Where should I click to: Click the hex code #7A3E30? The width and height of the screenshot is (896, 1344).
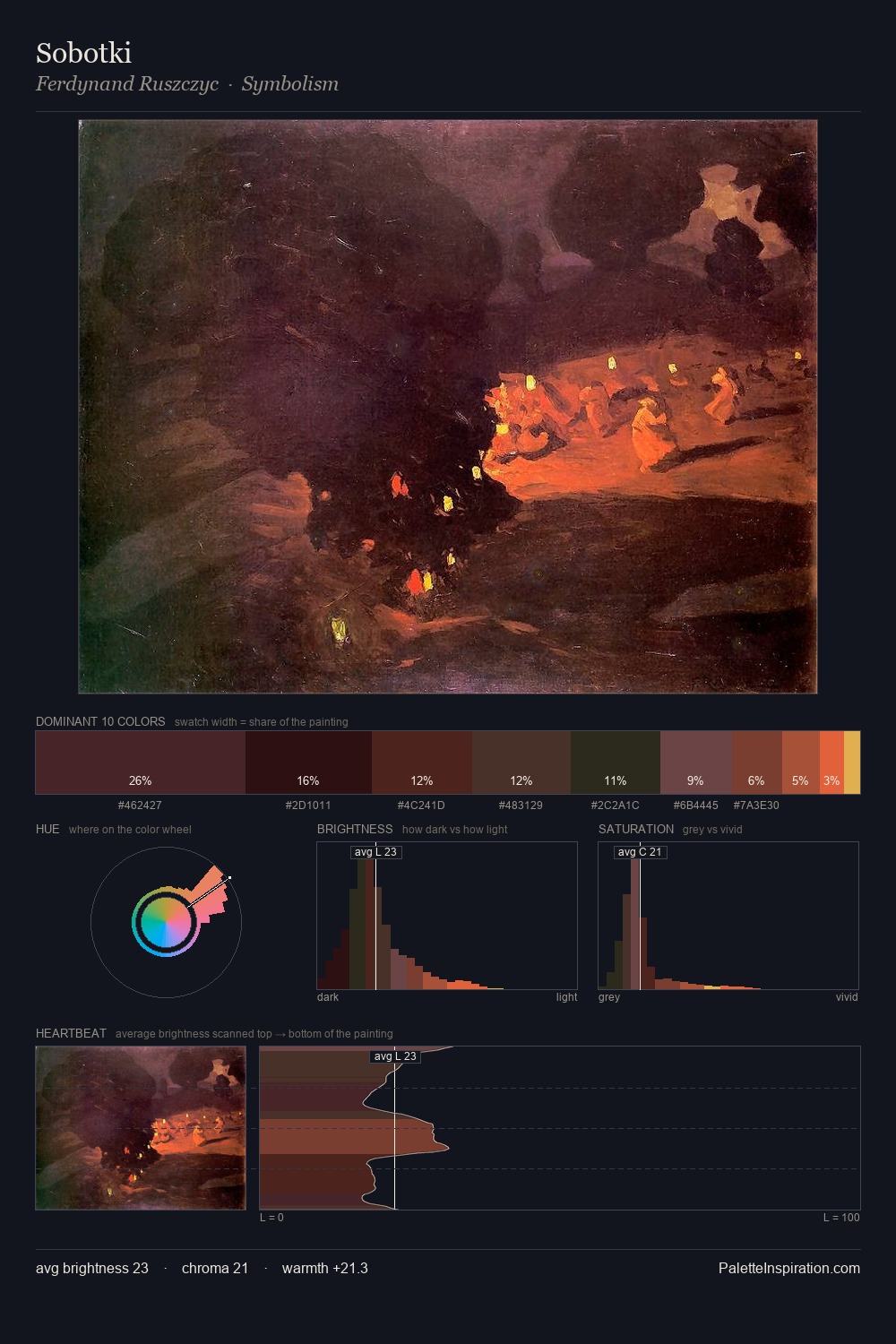(x=756, y=806)
